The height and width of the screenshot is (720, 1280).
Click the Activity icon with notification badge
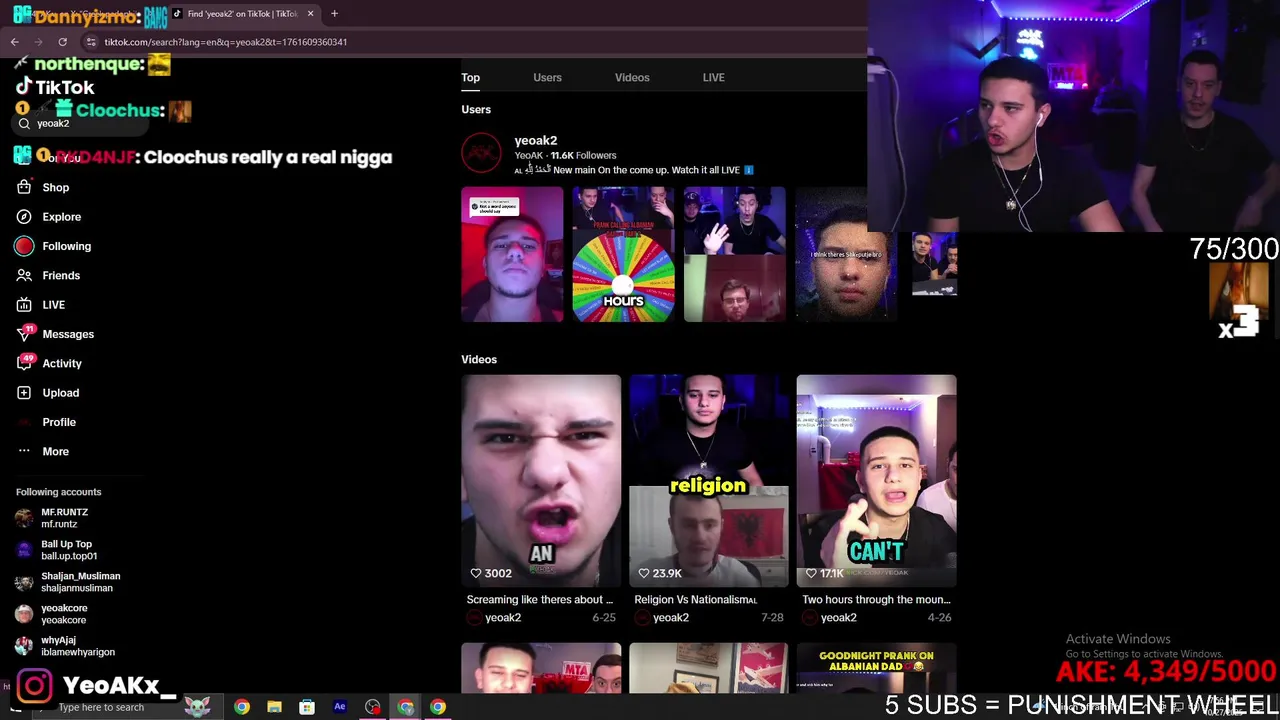[24, 363]
